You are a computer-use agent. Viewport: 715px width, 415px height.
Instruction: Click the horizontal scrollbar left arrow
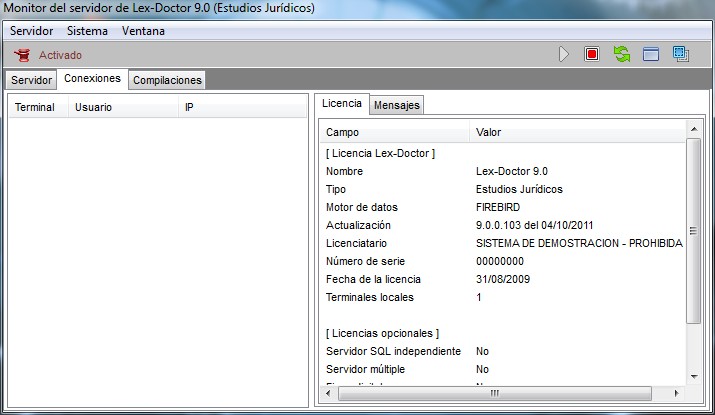[x=328, y=393]
